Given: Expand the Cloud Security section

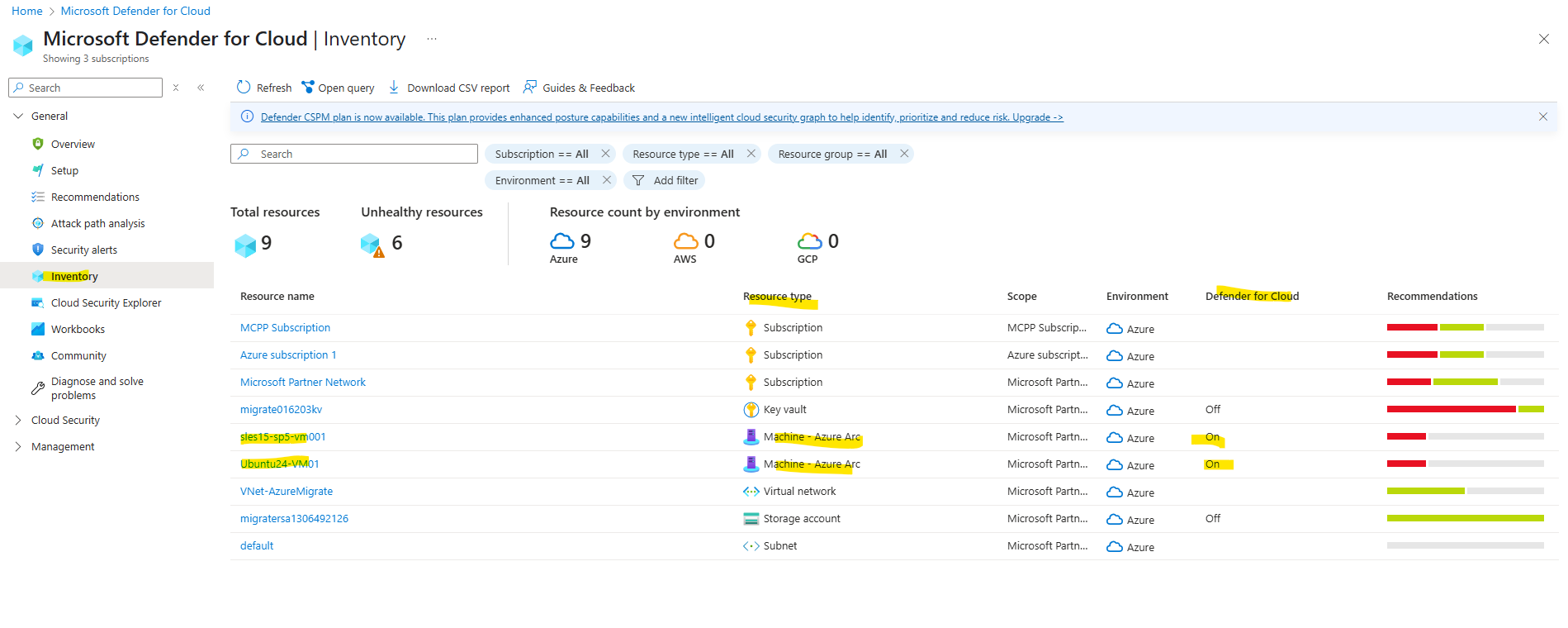Looking at the screenshot, I should point(18,420).
